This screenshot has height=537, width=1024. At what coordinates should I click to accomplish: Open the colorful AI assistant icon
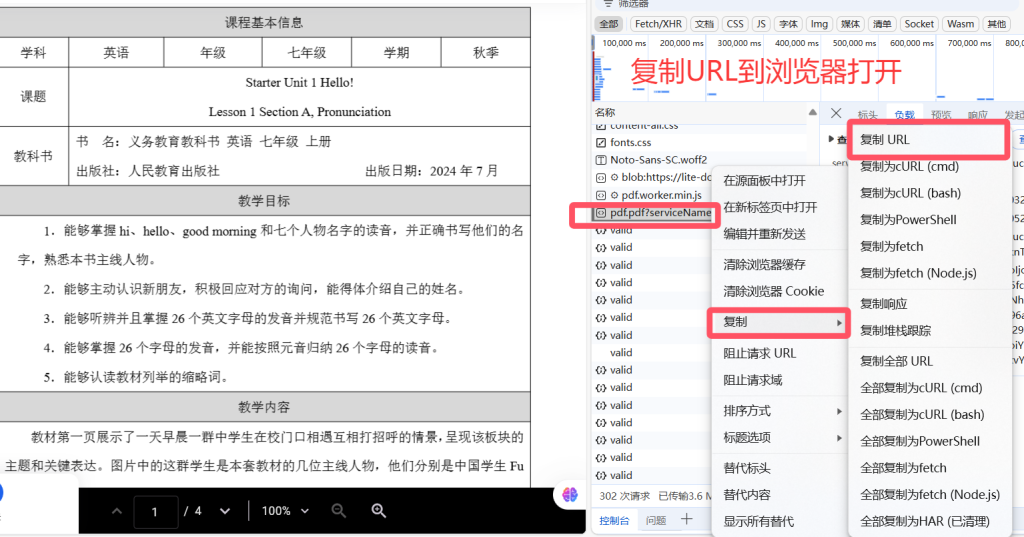pyautogui.click(x=570, y=495)
